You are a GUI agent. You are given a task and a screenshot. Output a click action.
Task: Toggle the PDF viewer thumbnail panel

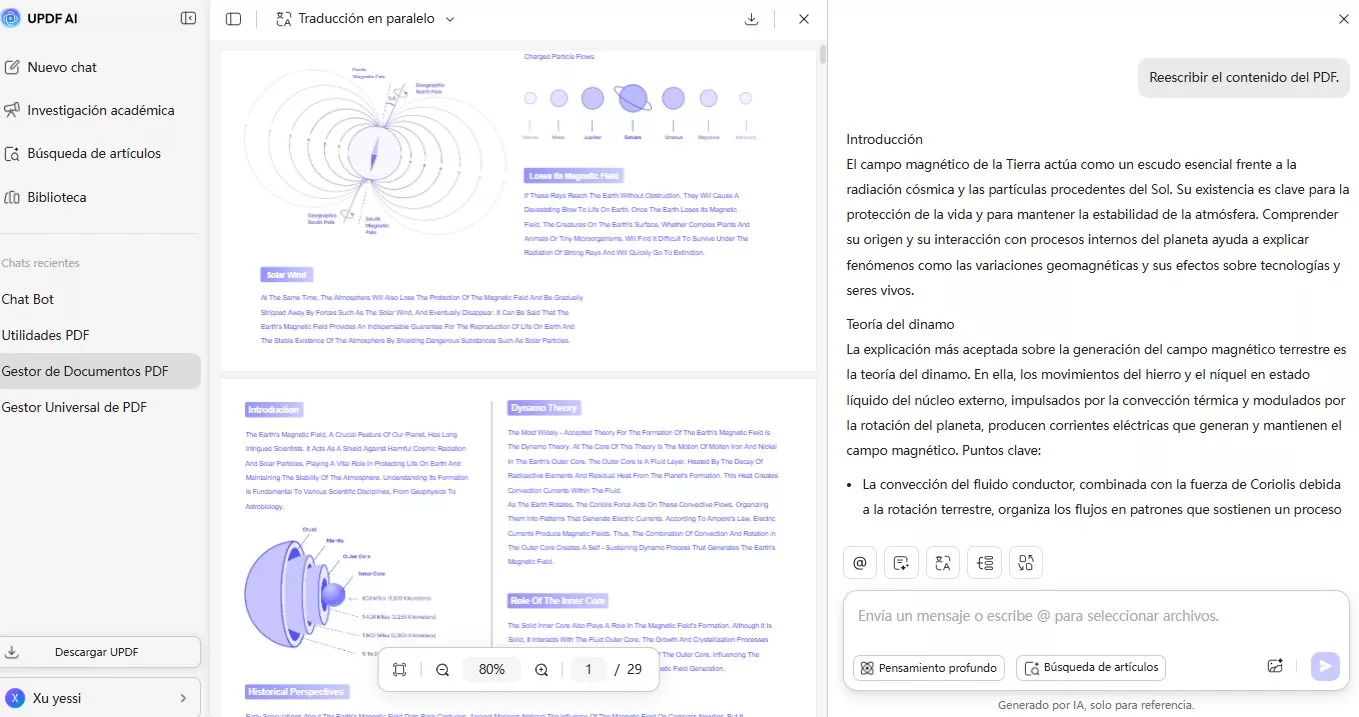pos(233,19)
